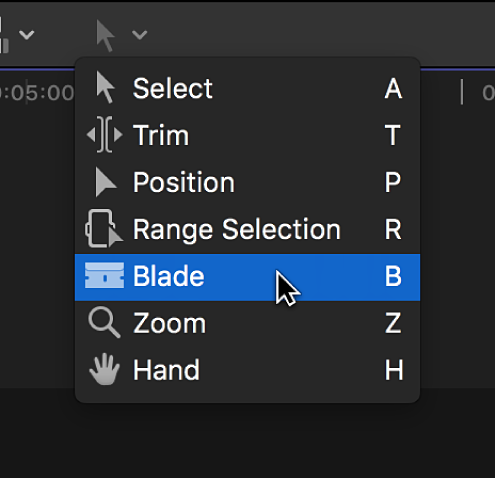
Task: Click the left toolbar clip icon
Action: click(x=4, y=35)
